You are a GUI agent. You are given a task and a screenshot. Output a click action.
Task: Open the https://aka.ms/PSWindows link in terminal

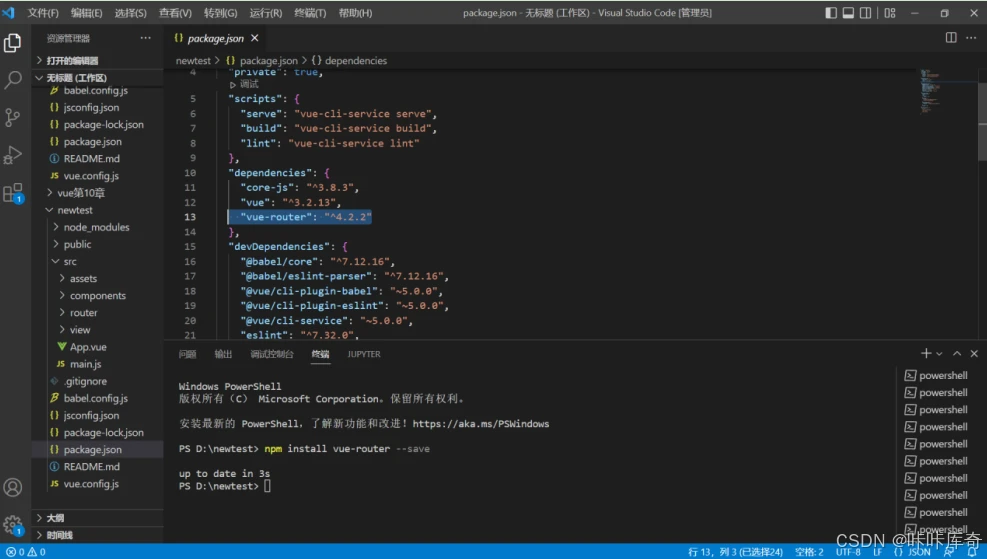pos(481,424)
